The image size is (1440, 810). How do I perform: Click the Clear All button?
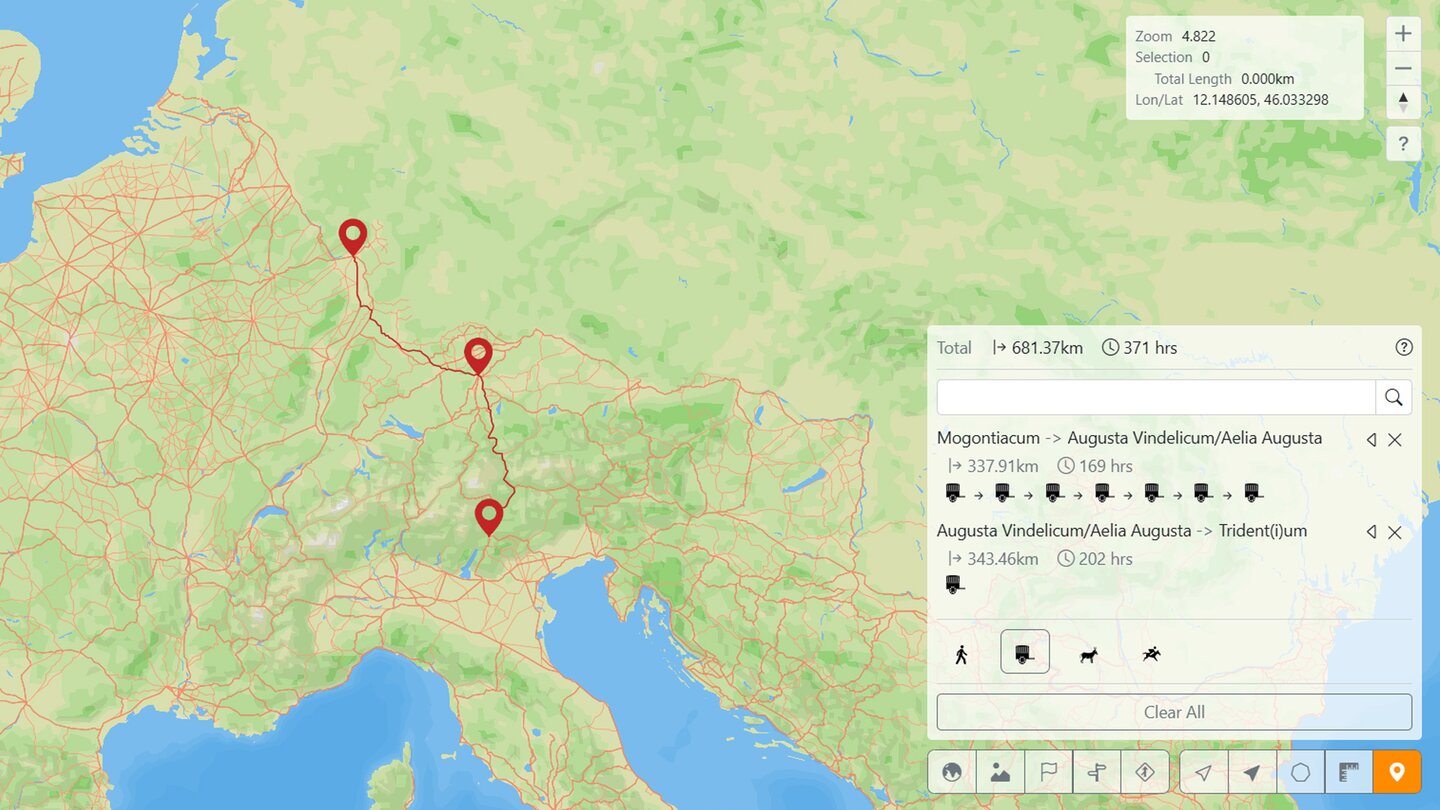tap(1174, 712)
